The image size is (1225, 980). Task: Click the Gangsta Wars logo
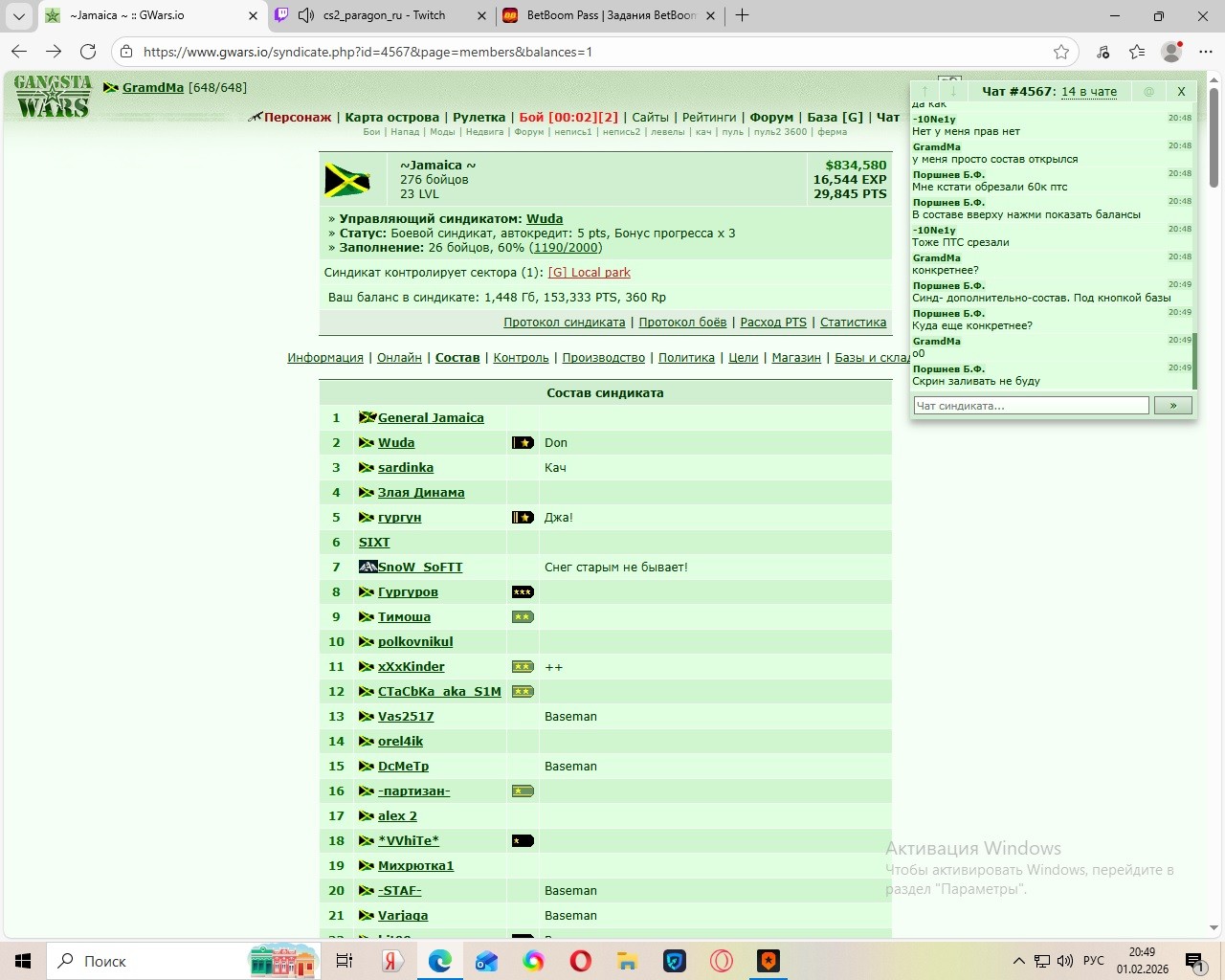pos(54,97)
